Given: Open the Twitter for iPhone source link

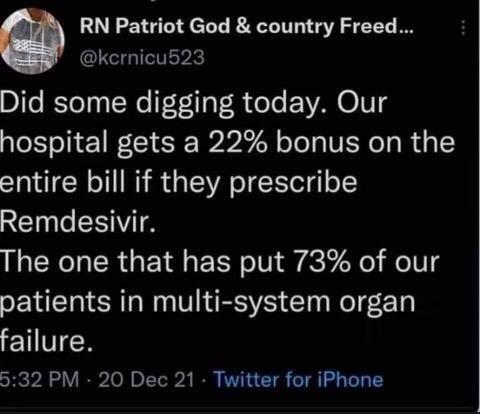Looking at the screenshot, I should (x=298, y=379).
